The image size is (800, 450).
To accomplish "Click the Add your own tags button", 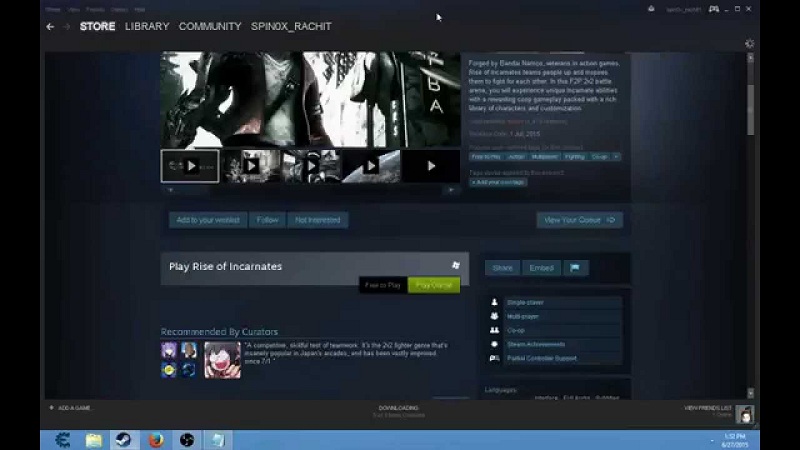I will click(498, 182).
